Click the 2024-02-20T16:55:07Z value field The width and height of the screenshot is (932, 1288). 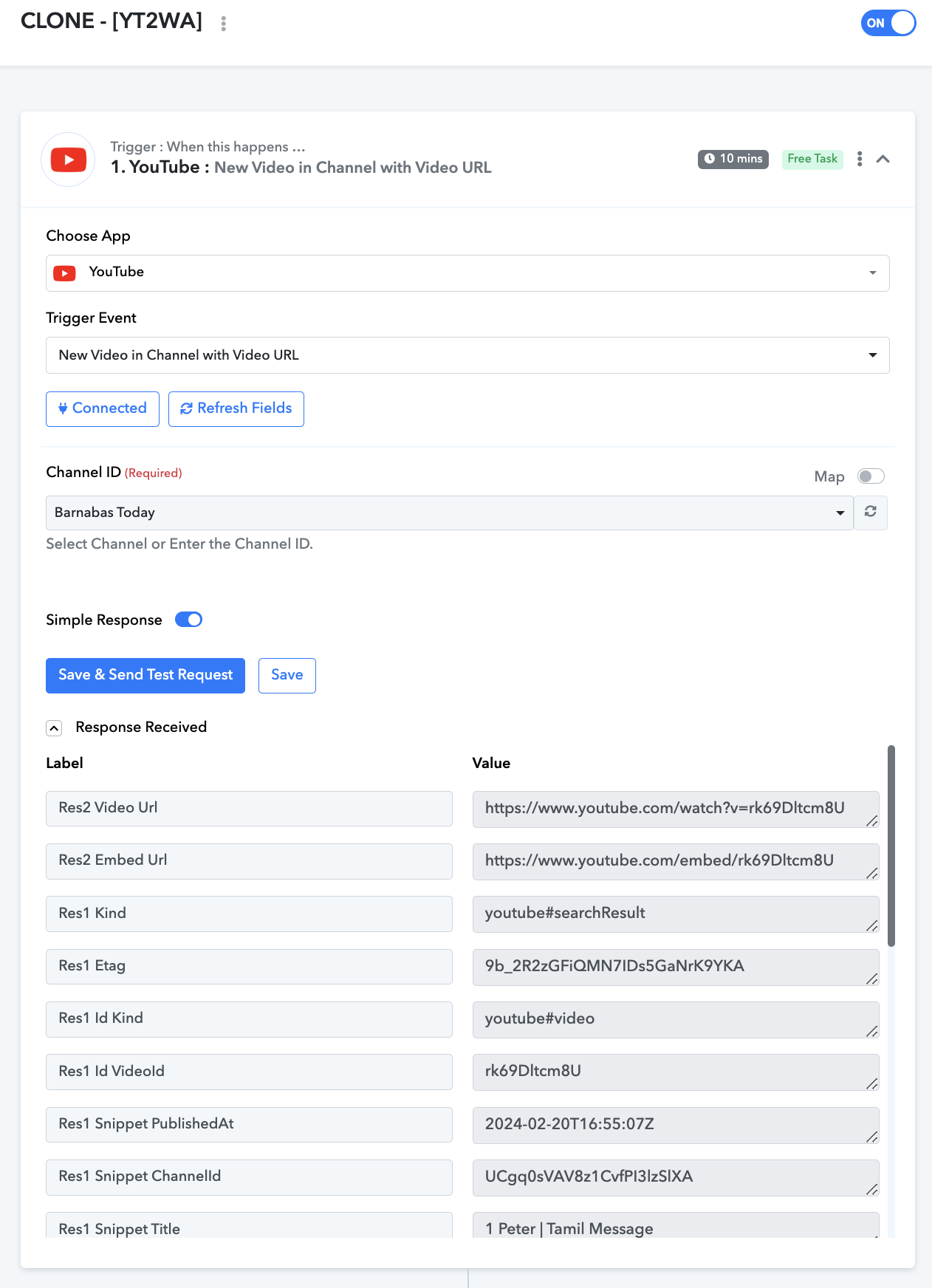pyautogui.click(x=676, y=1126)
